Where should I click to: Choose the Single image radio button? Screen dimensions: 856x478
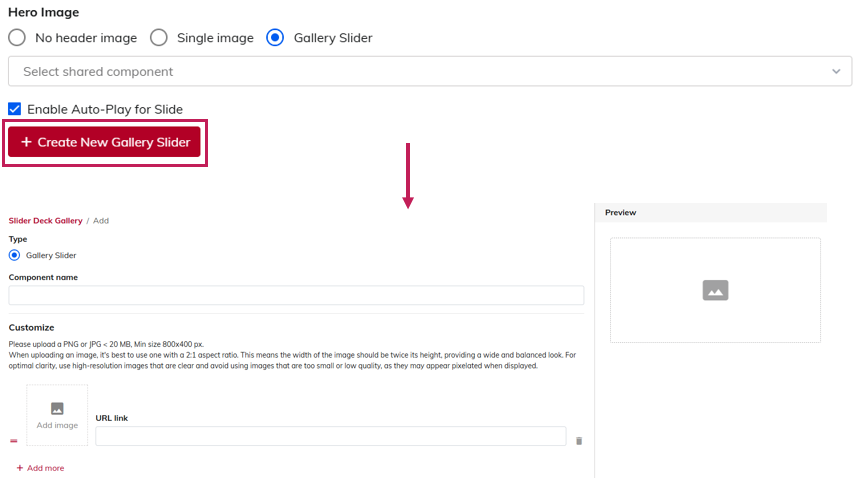(158, 38)
